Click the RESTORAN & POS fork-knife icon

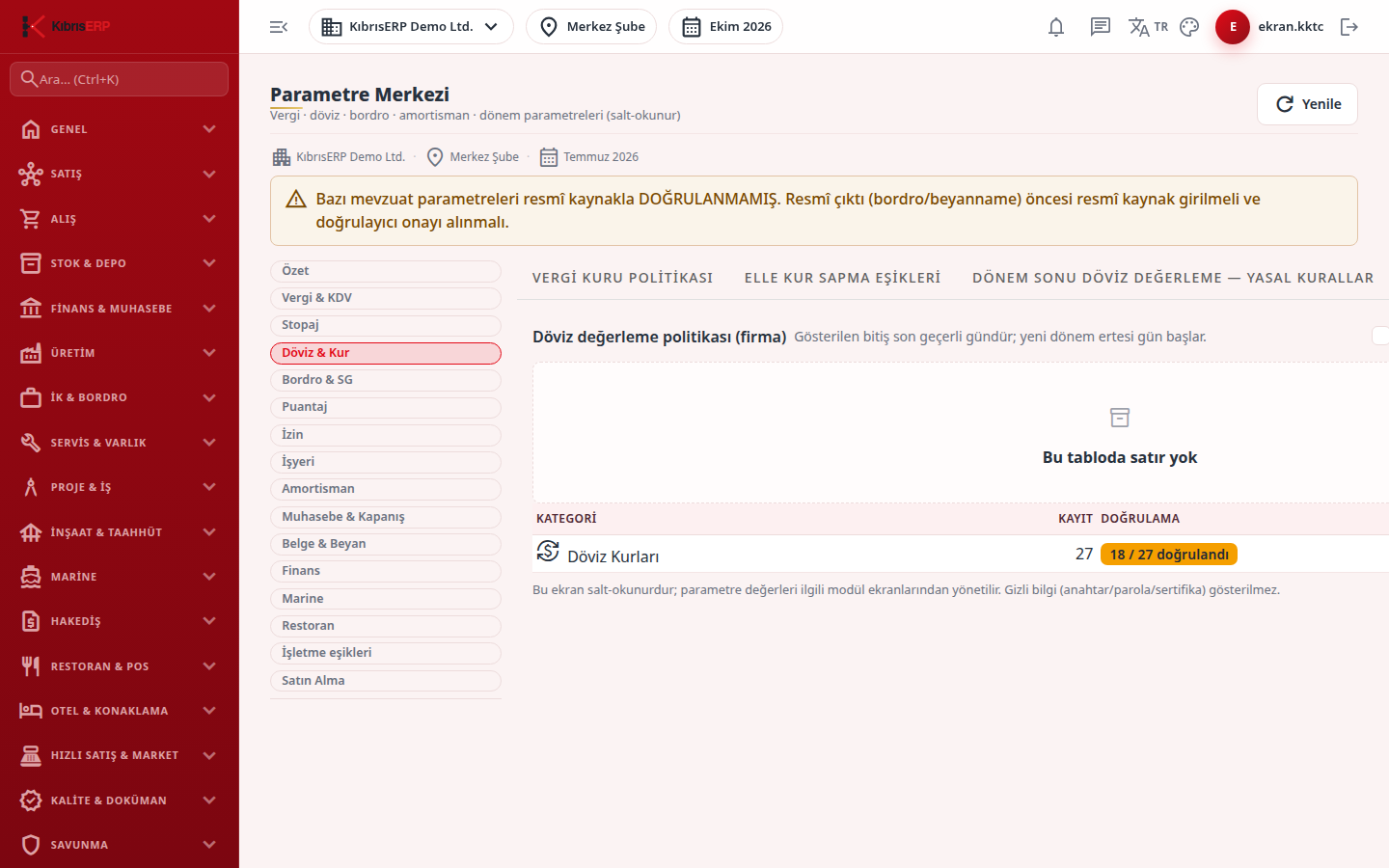[31, 666]
